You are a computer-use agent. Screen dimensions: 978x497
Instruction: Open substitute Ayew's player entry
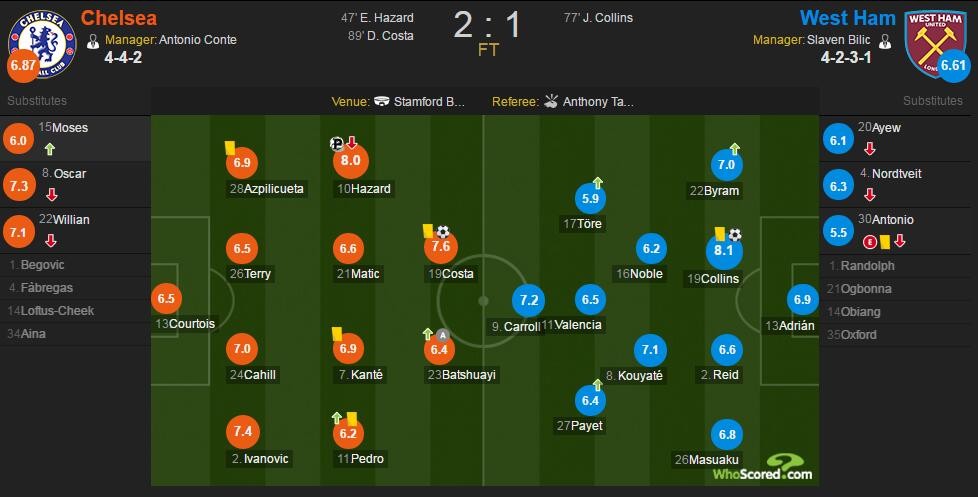click(895, 138)
